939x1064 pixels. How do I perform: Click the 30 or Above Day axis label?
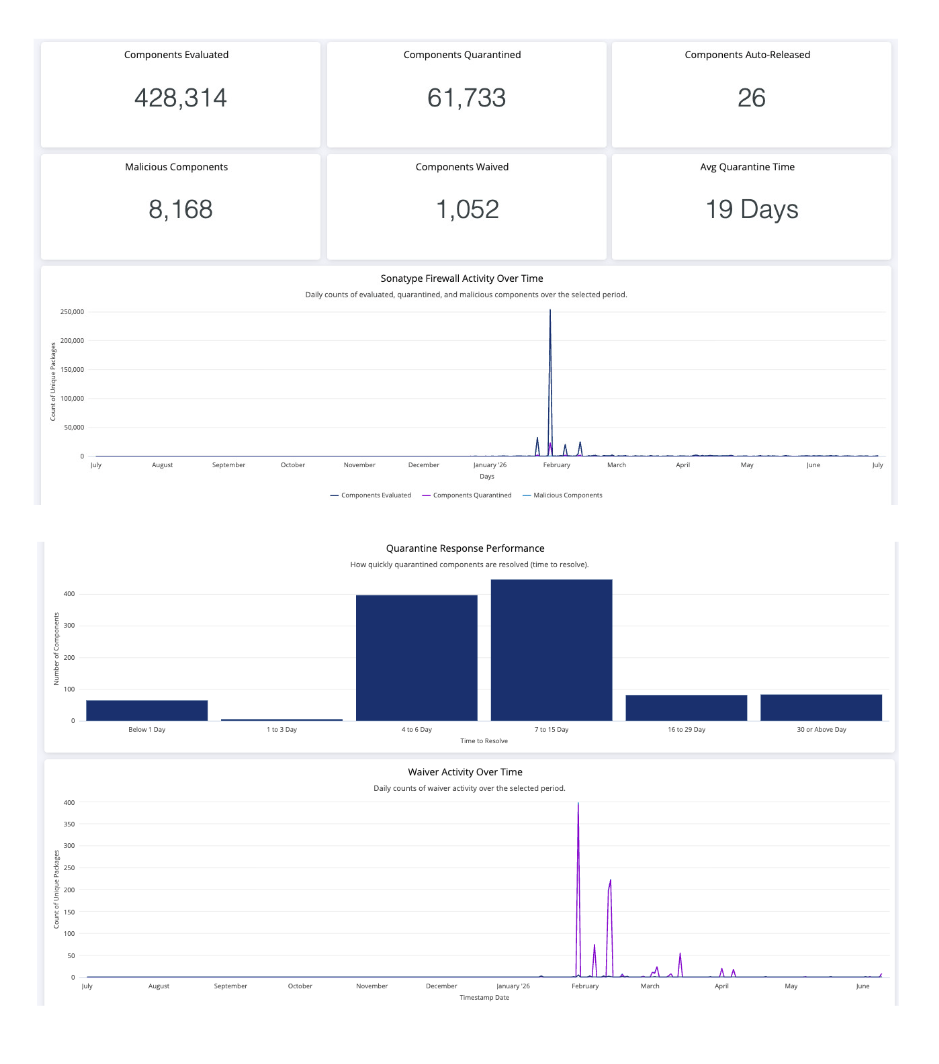[821, 729]
